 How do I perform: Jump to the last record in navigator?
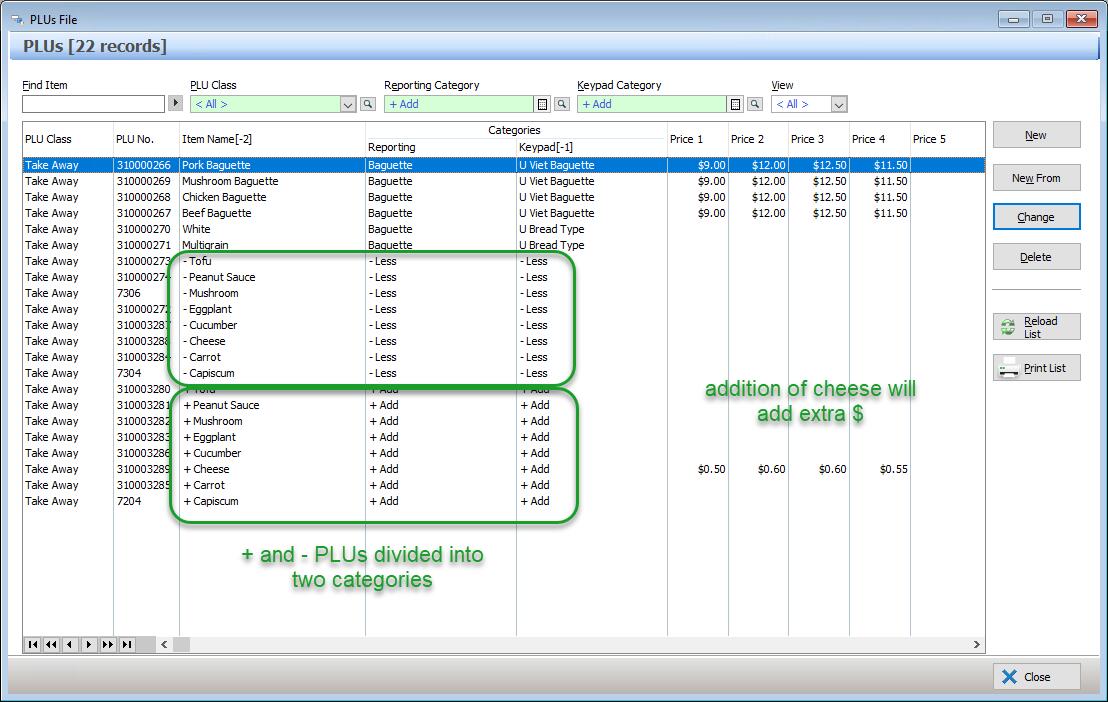click(x=126, y=645)
